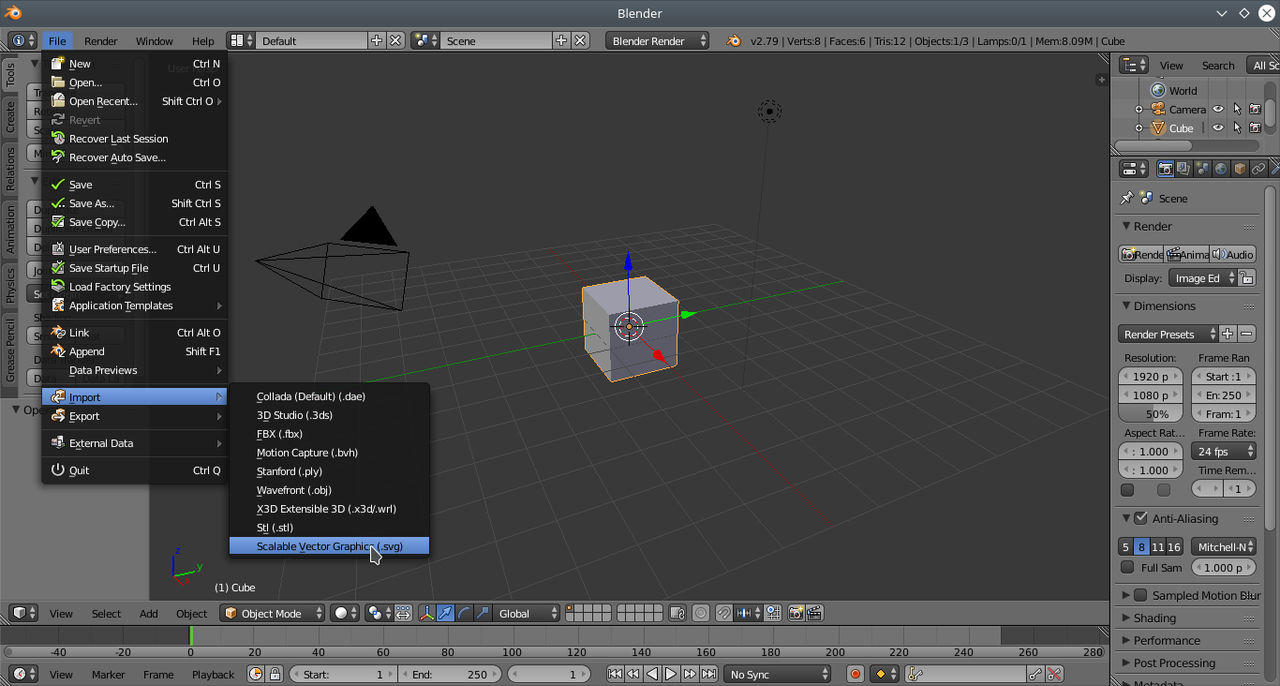Select the scale manipulator icon
The image size is (1280, 686).
click(x=483, y=613)
